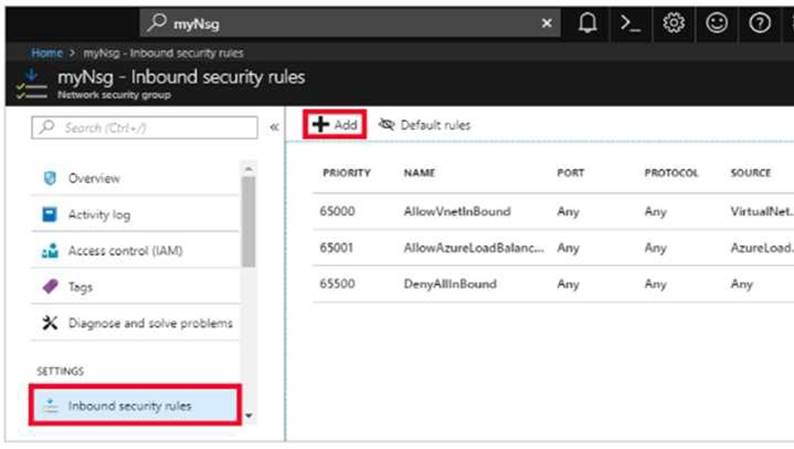794x449 pixels.
Task: Sort by the PROTOCOL column header
Action: 671,173
